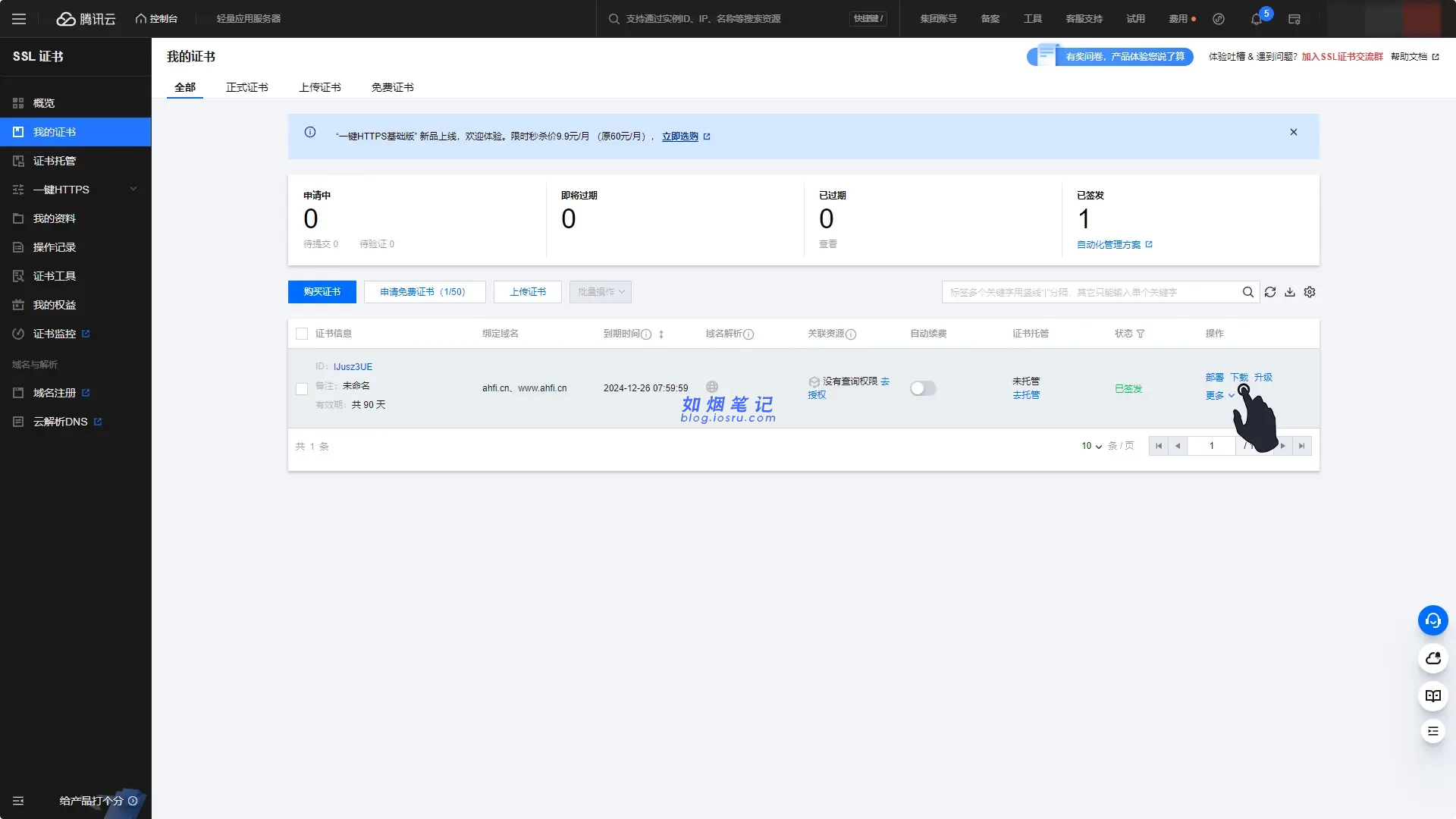Focus the certificate keyword search field

coord(1090,292)
